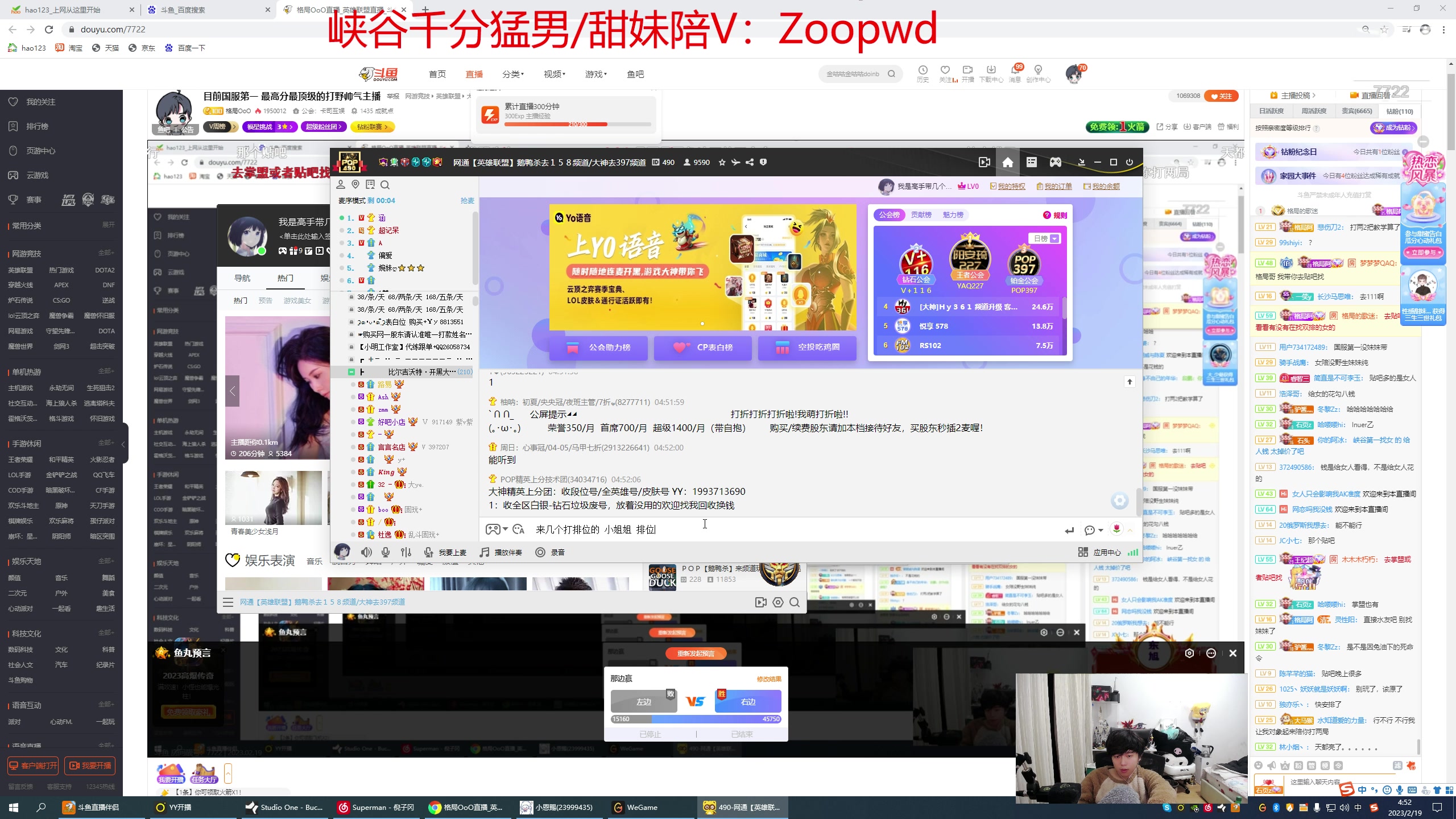Screen dimensions: 1456x819
Task: Toggle favorite star for YY channel
Action: [x=722, y=163]
